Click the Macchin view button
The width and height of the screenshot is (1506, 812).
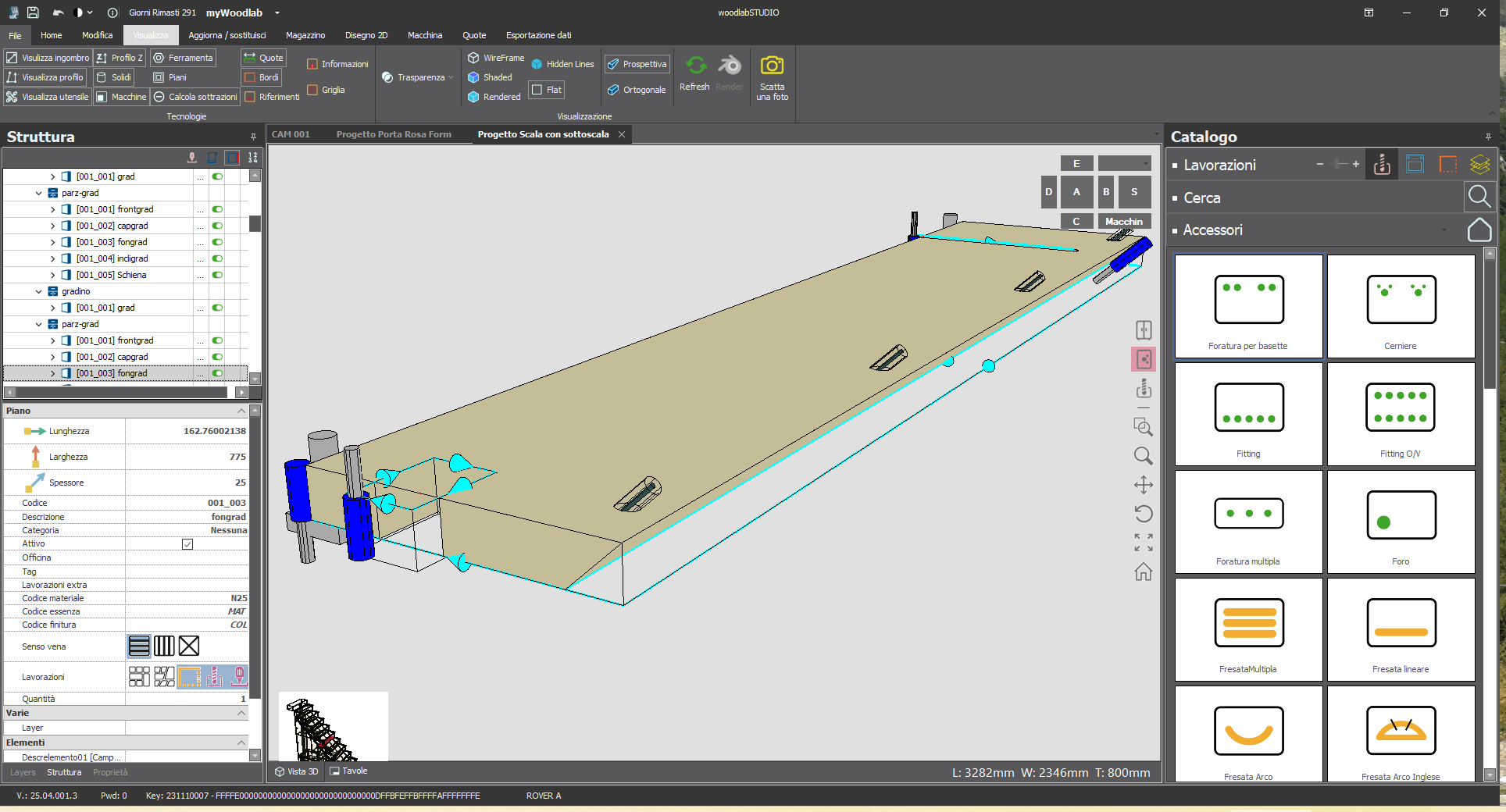[x=1124, y=222]
